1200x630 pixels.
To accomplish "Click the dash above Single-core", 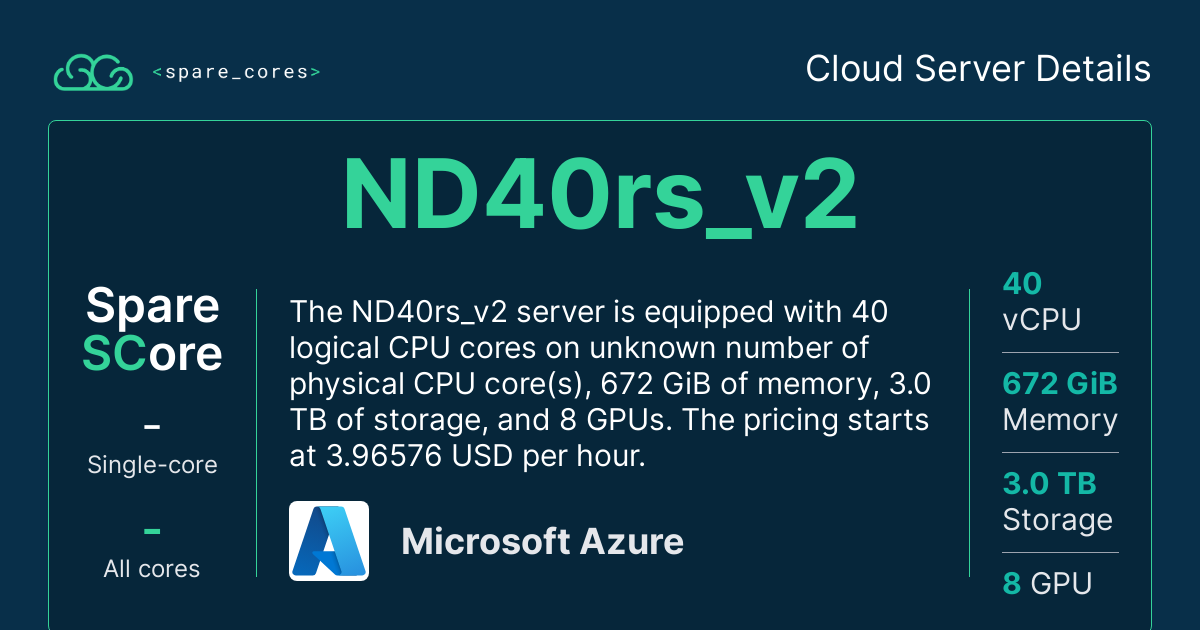I will (152, 428).
